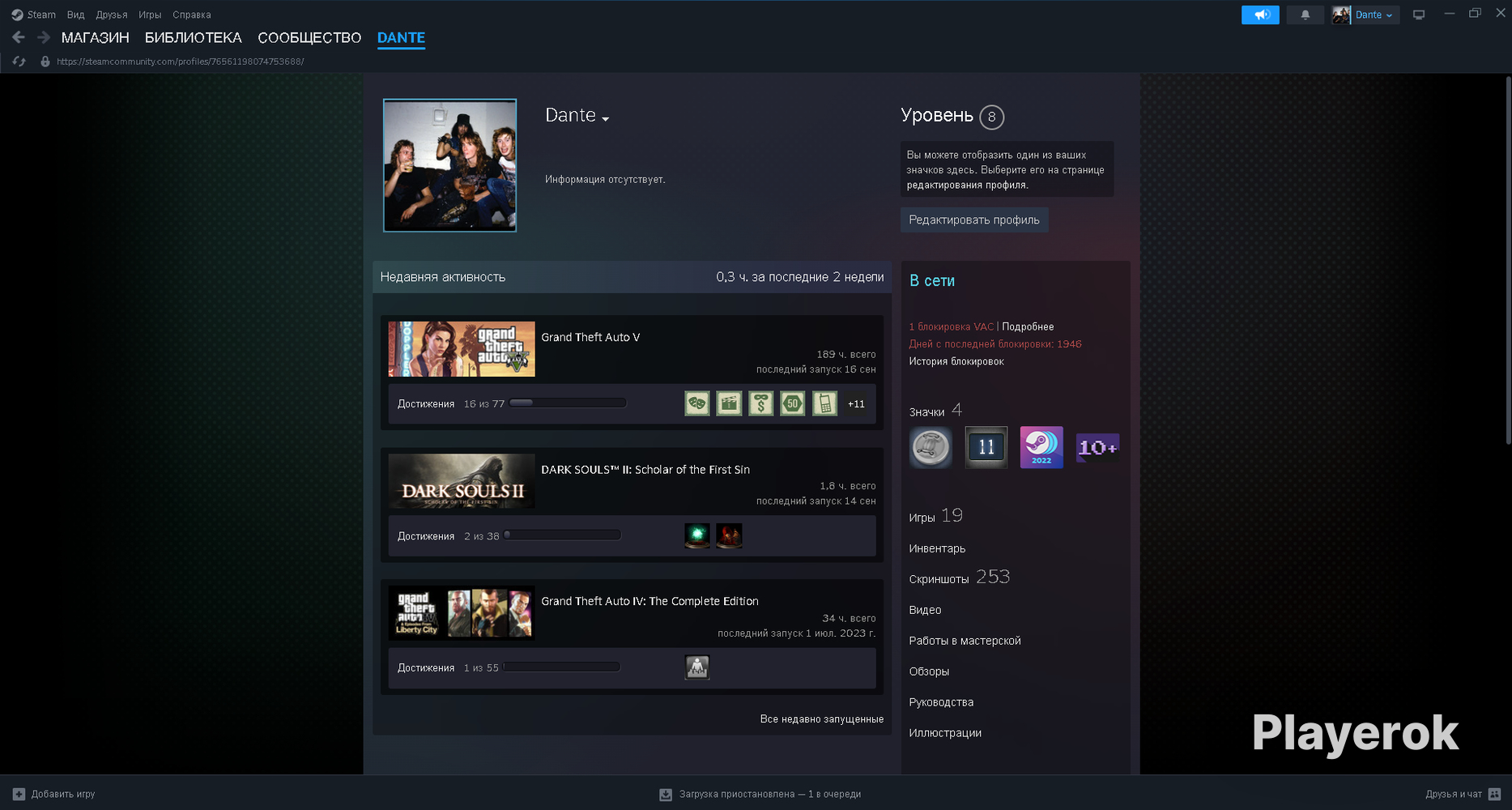Viewport: 1512px width, 810px height.
Task: Open the Grand Theft Auto IV thumbnail
Action: [462, 613]
